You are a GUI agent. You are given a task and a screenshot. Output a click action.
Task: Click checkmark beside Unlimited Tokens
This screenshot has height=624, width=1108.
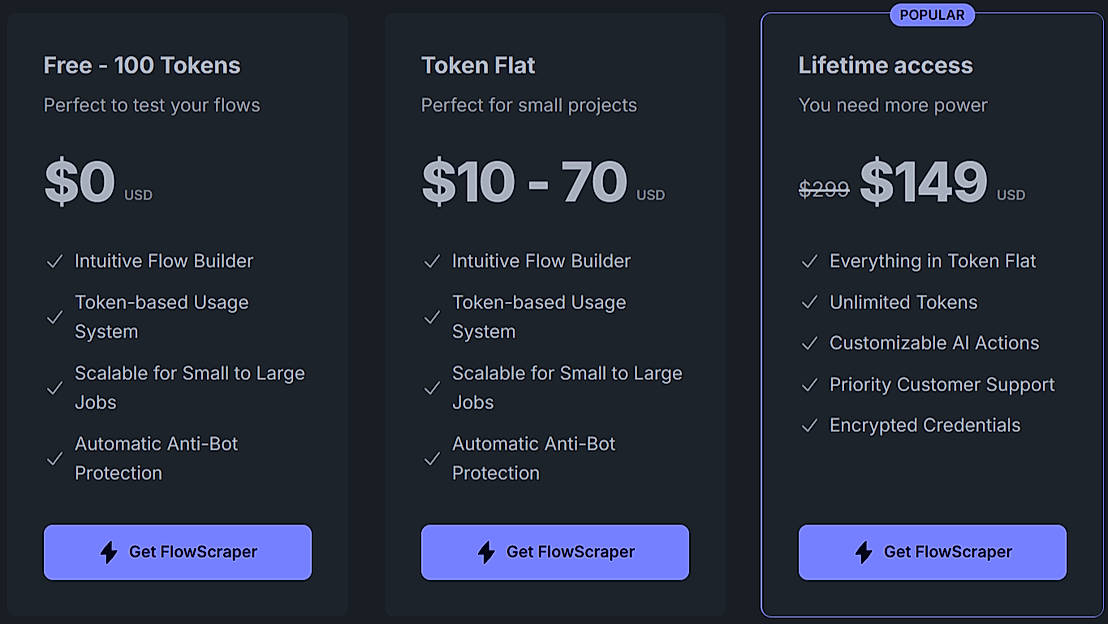810,303
